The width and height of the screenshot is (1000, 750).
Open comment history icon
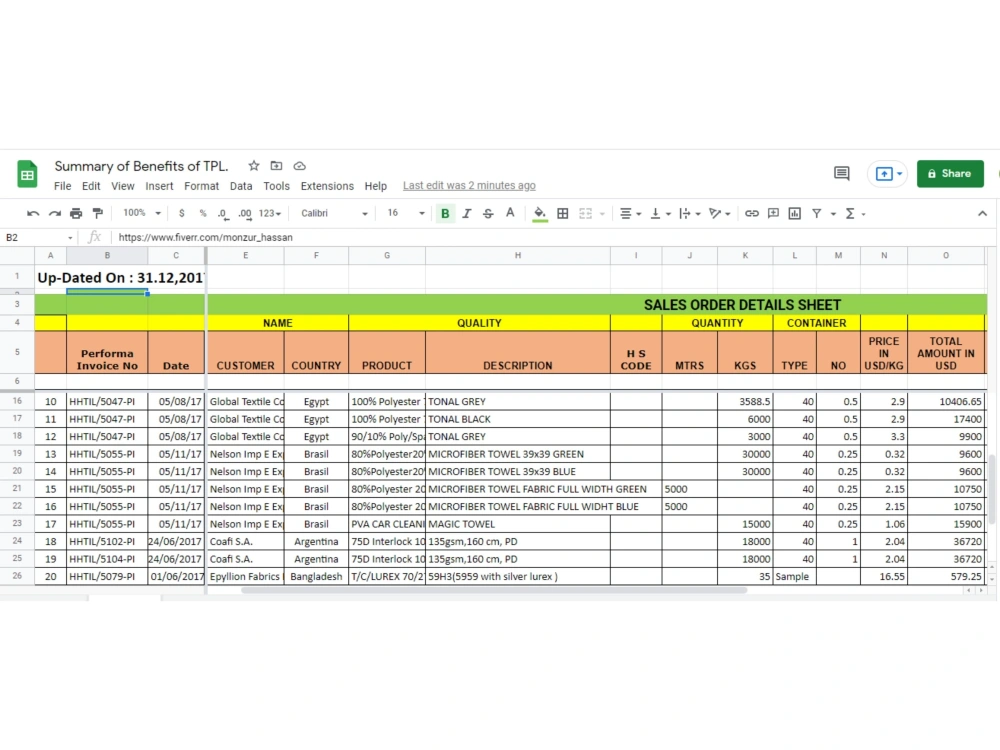tap(842, 173)
